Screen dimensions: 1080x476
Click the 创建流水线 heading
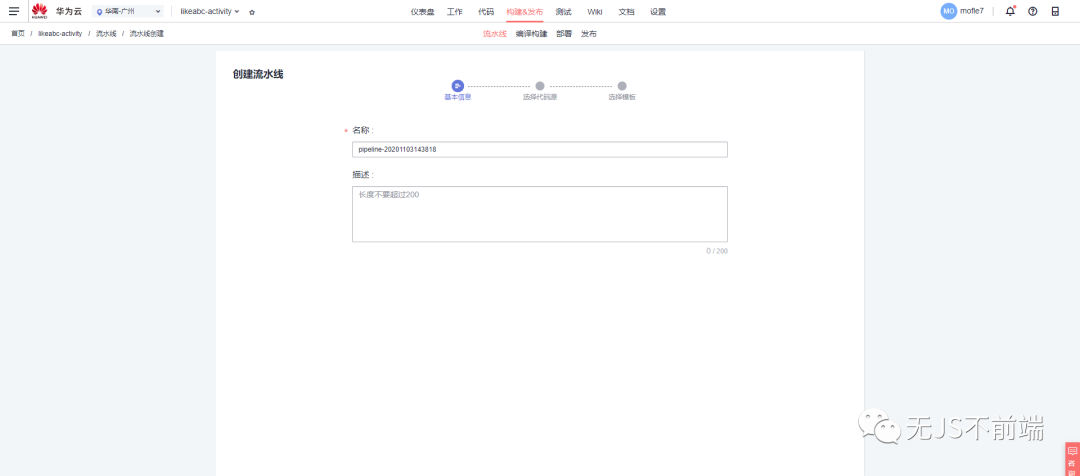tap(258, 74)
